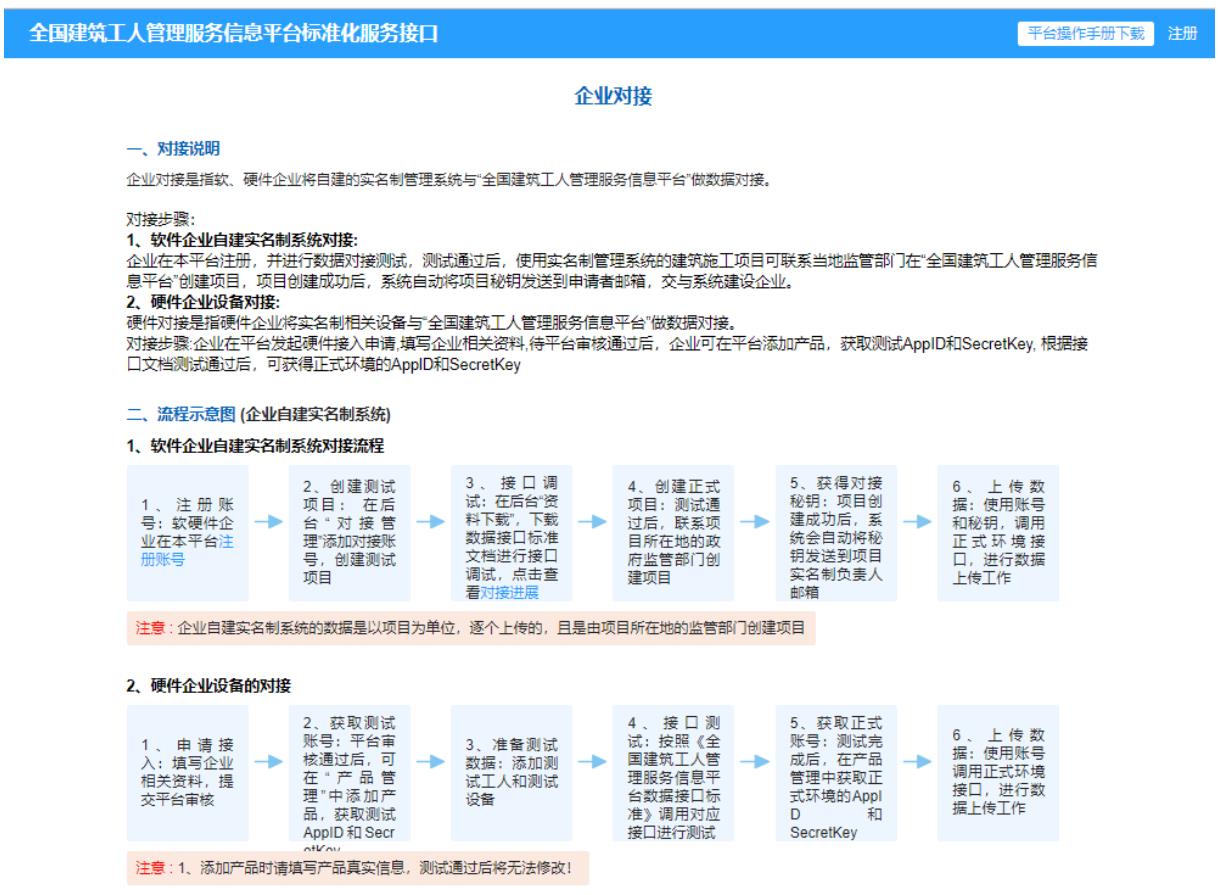This screenshot has height=895, width=1218.
Task: Click the arrow after the 注册账号 step
Action: pos(268,521)
